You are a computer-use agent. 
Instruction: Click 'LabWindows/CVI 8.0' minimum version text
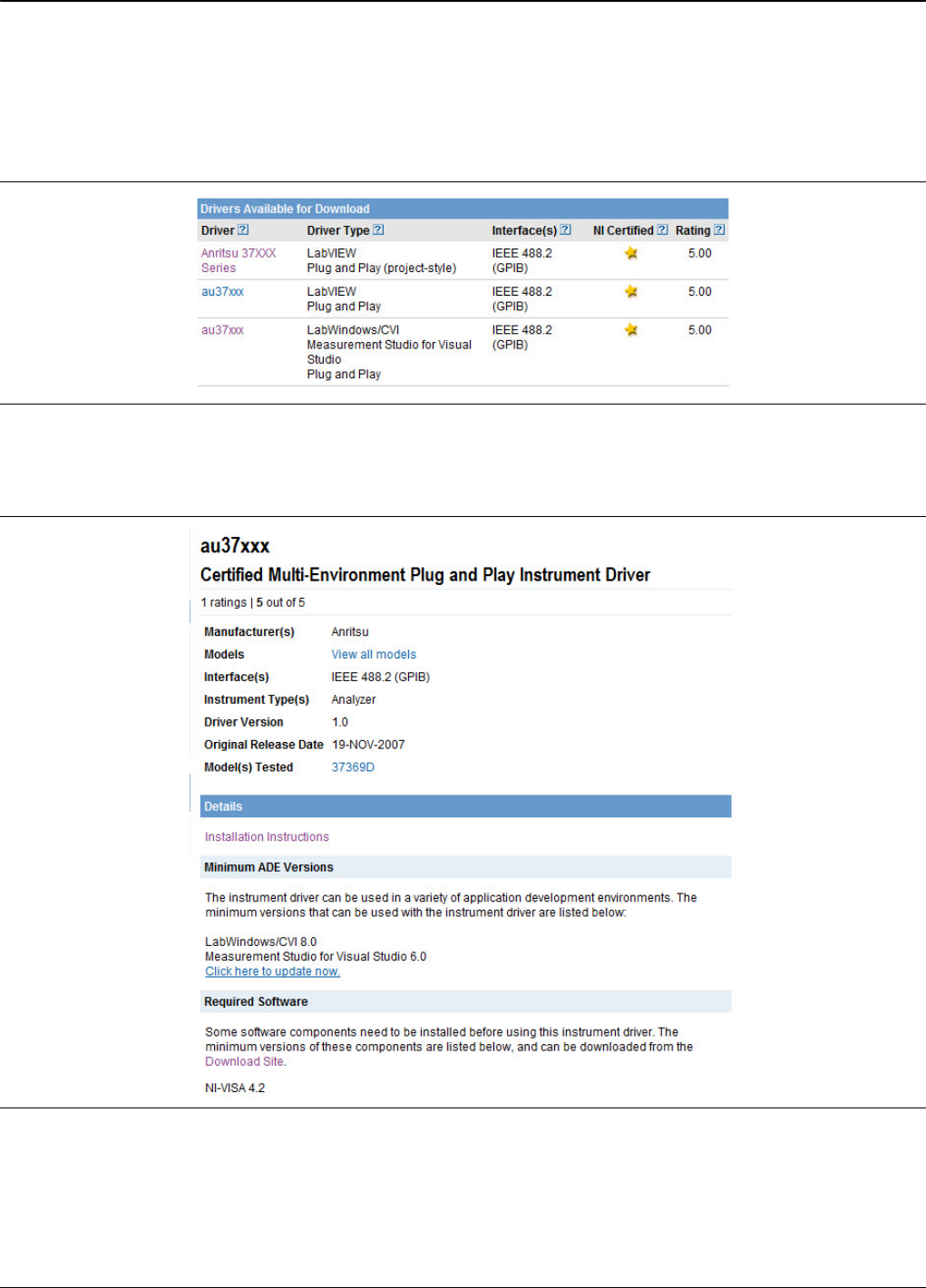coord(261,942)
